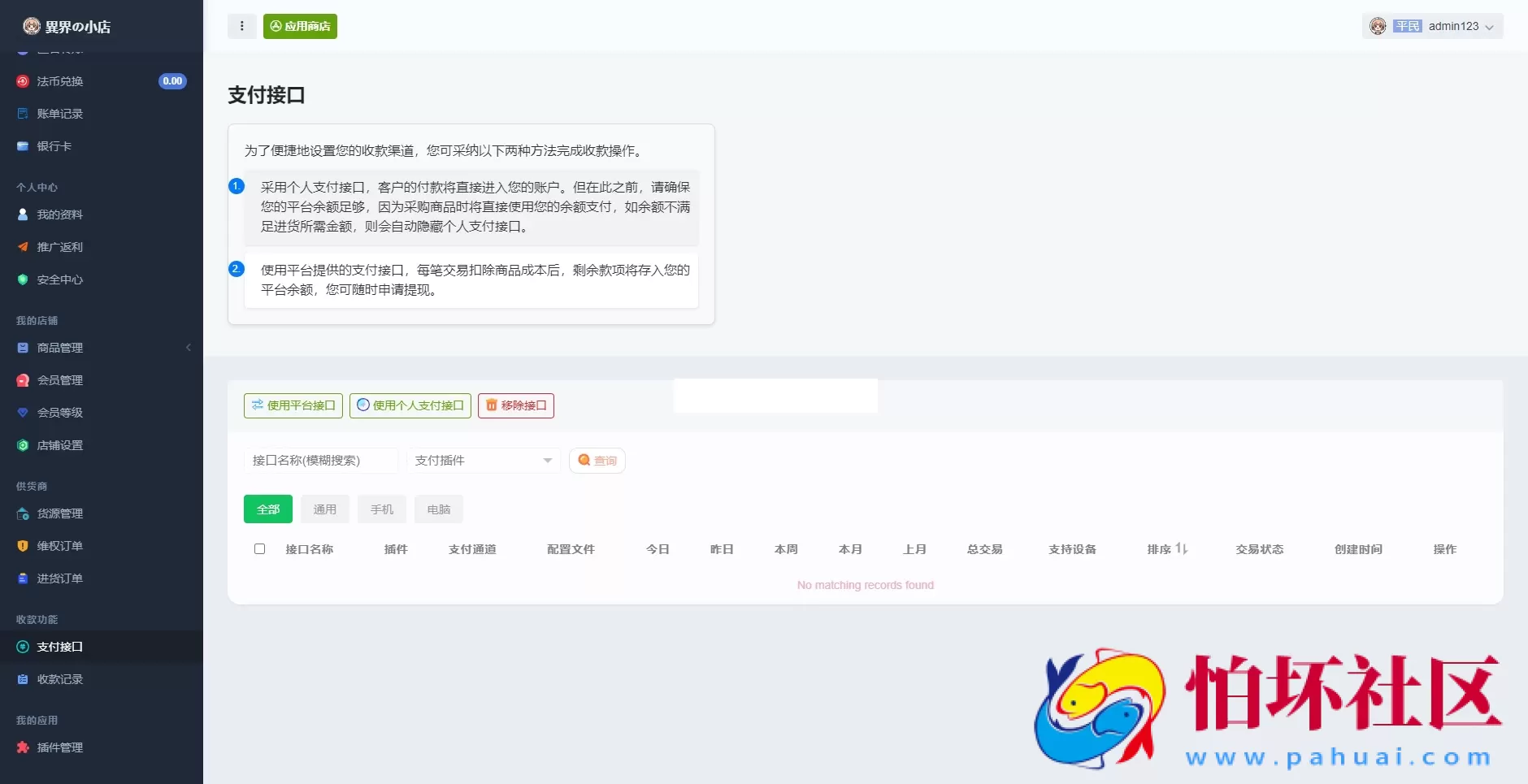The height and width of the screenshot is (784, 1528).
Task: Open 维权订单 dispute orders in sidebar
Action: coord(22,546)
